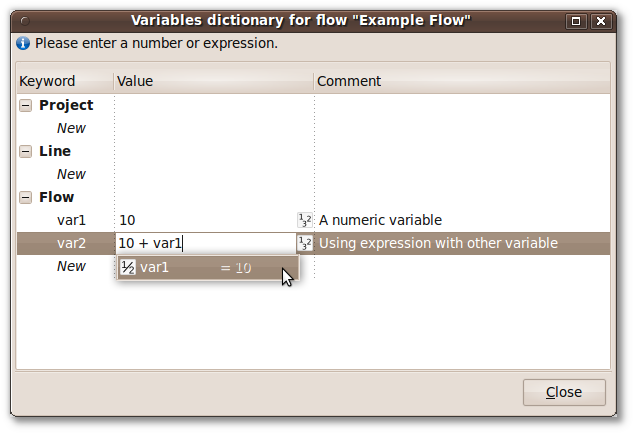634x434 pixels.
Task: Close the dialog using the titlebar X button
Action: point(601,21)
